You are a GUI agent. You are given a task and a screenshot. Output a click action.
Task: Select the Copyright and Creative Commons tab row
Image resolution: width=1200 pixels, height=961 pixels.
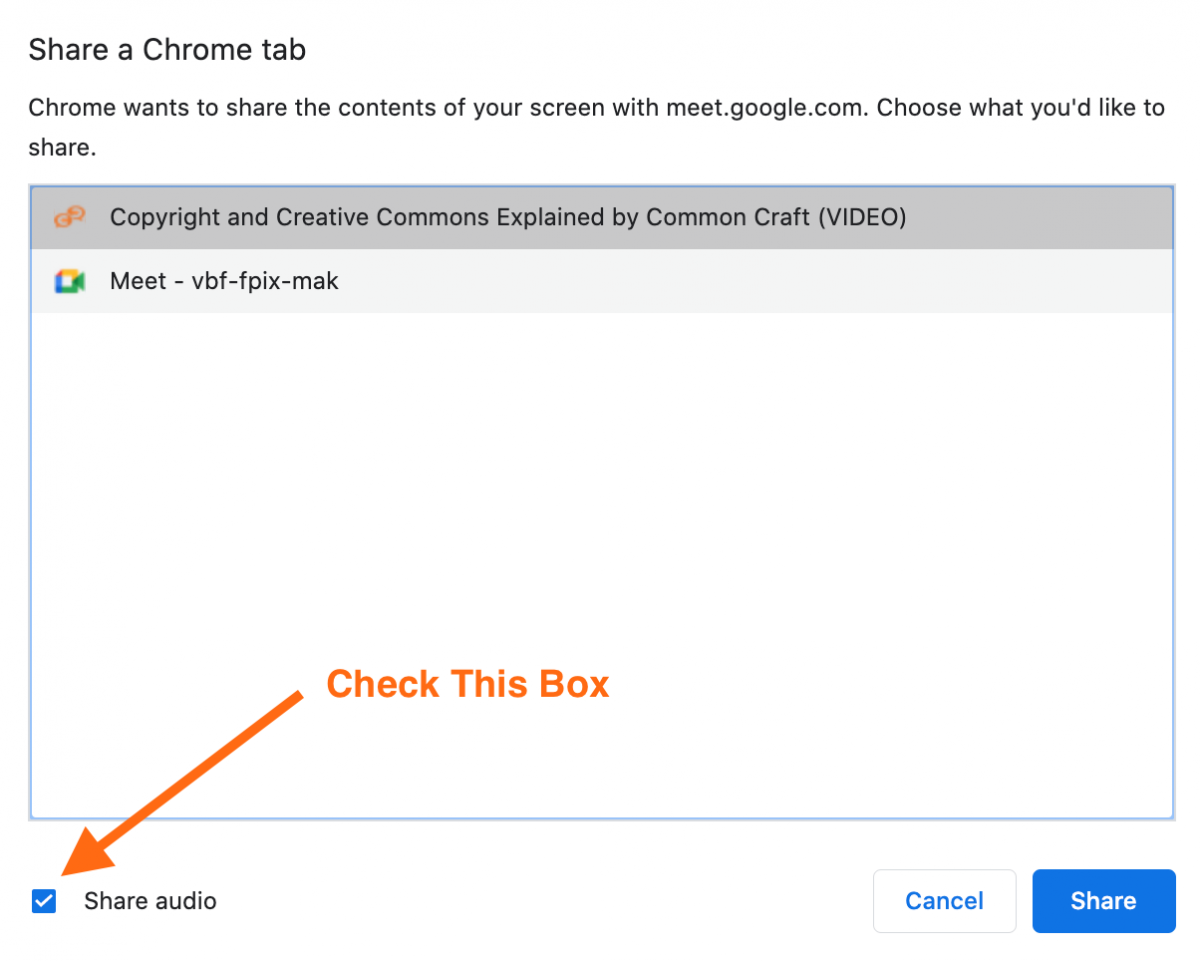pos(601,217)
